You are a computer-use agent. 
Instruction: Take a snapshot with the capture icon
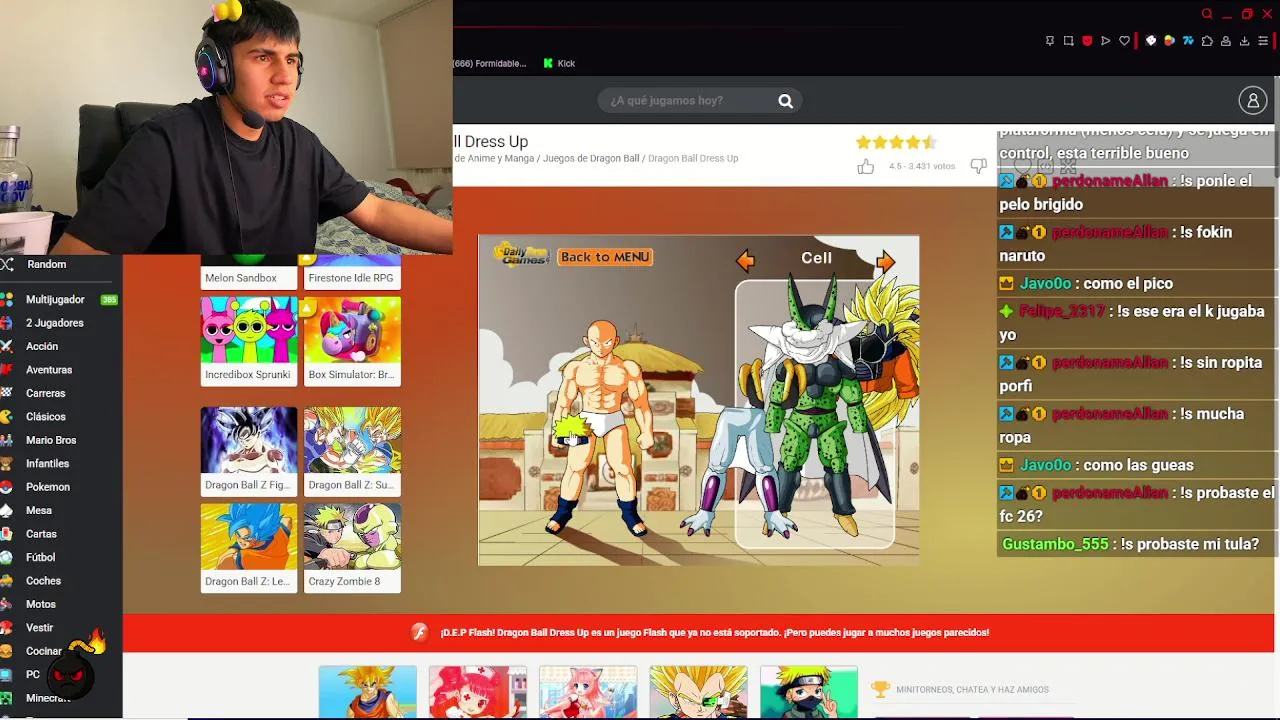pyautogui.click(x=1068, y=41)
